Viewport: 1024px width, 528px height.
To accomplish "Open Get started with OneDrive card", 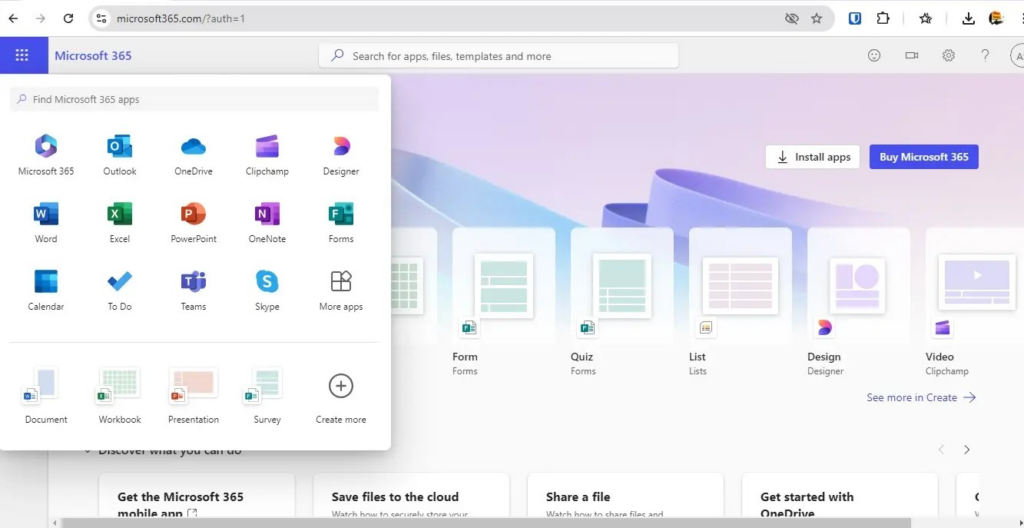I will pyautogui.click(x=839, y=497).
